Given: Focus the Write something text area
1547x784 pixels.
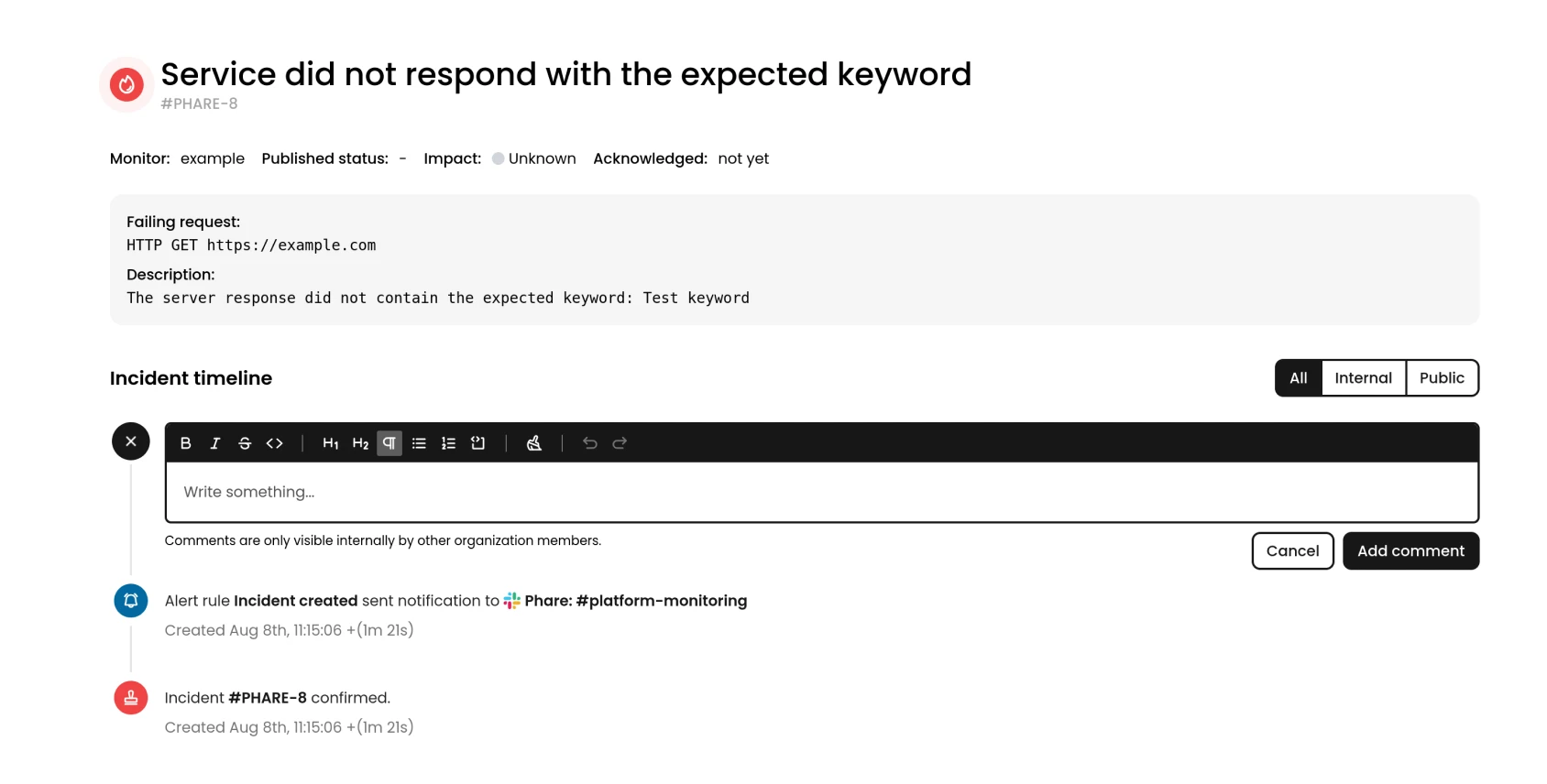Looking at the screenshot, I should (822, 492).
